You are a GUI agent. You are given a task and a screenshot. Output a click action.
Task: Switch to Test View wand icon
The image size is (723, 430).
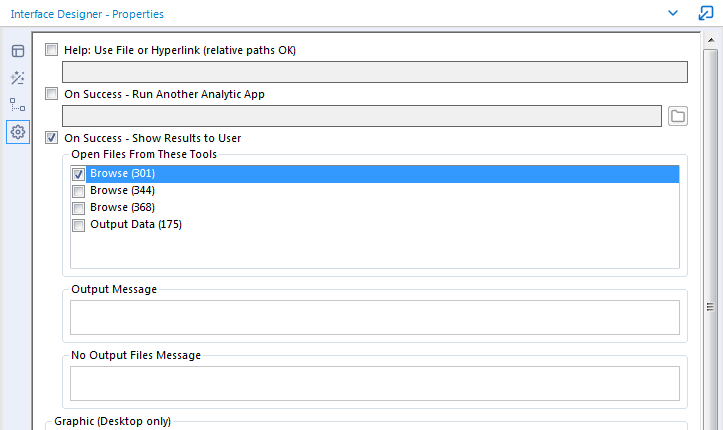point(18,78)
